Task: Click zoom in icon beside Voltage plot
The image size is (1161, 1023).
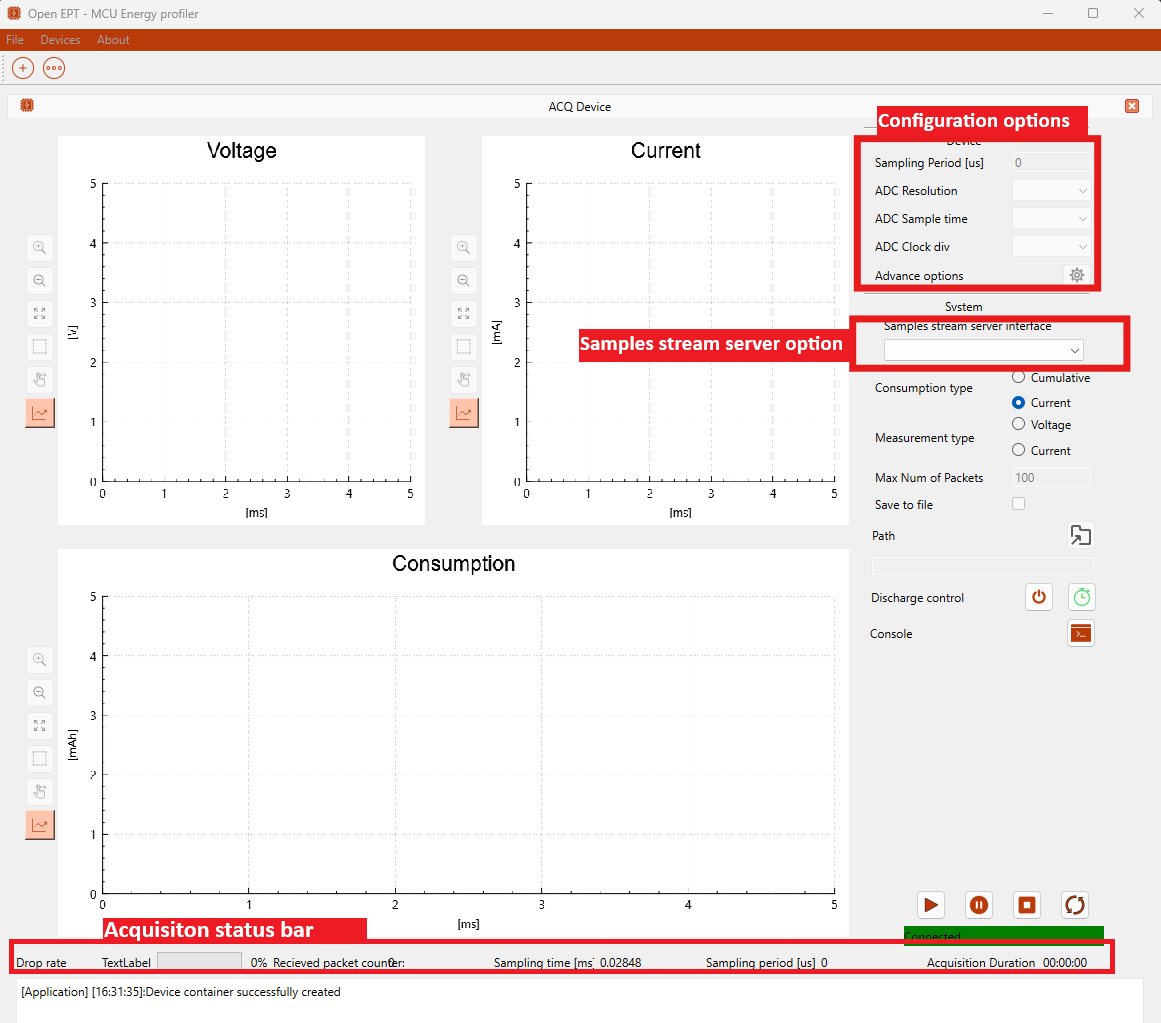Action: 40,247
